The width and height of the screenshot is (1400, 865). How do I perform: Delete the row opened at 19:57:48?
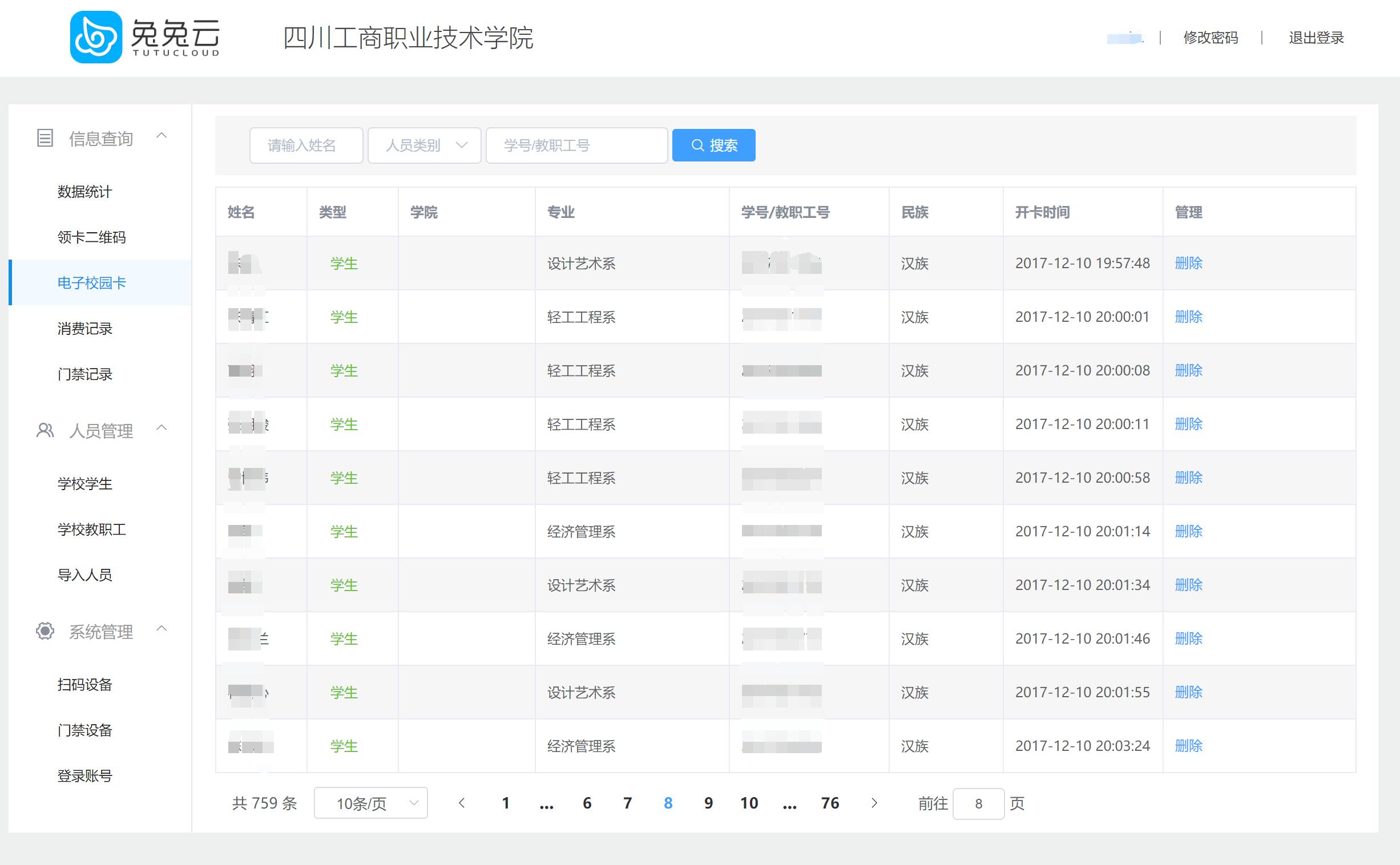pos(1188,263)
